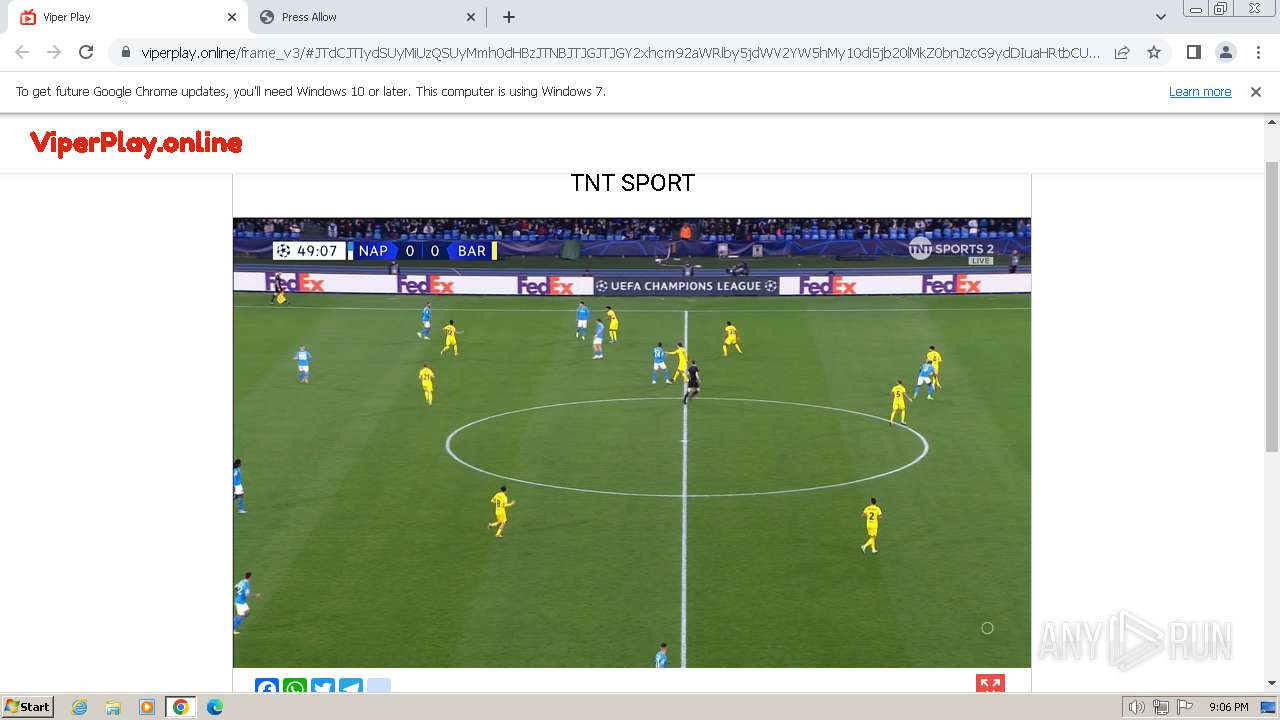This screenshot has width=1280, height=720.
Task: Go back to previous page
Action: (22, 53)
